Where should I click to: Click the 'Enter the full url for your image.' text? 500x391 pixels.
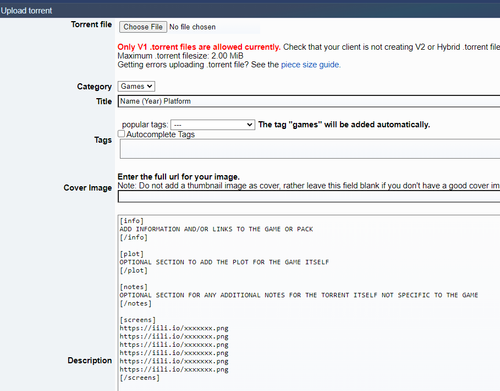(179, 177)
